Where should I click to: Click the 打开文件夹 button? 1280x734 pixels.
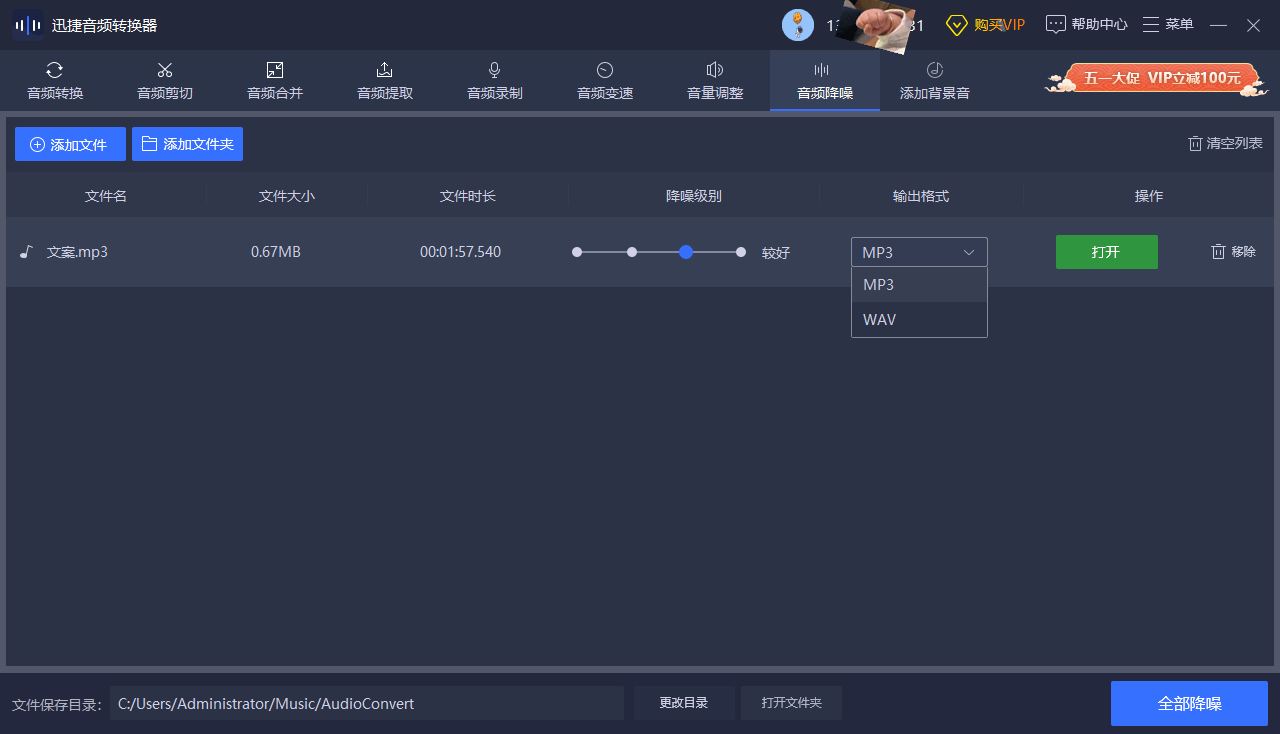[x=791, y=703]
